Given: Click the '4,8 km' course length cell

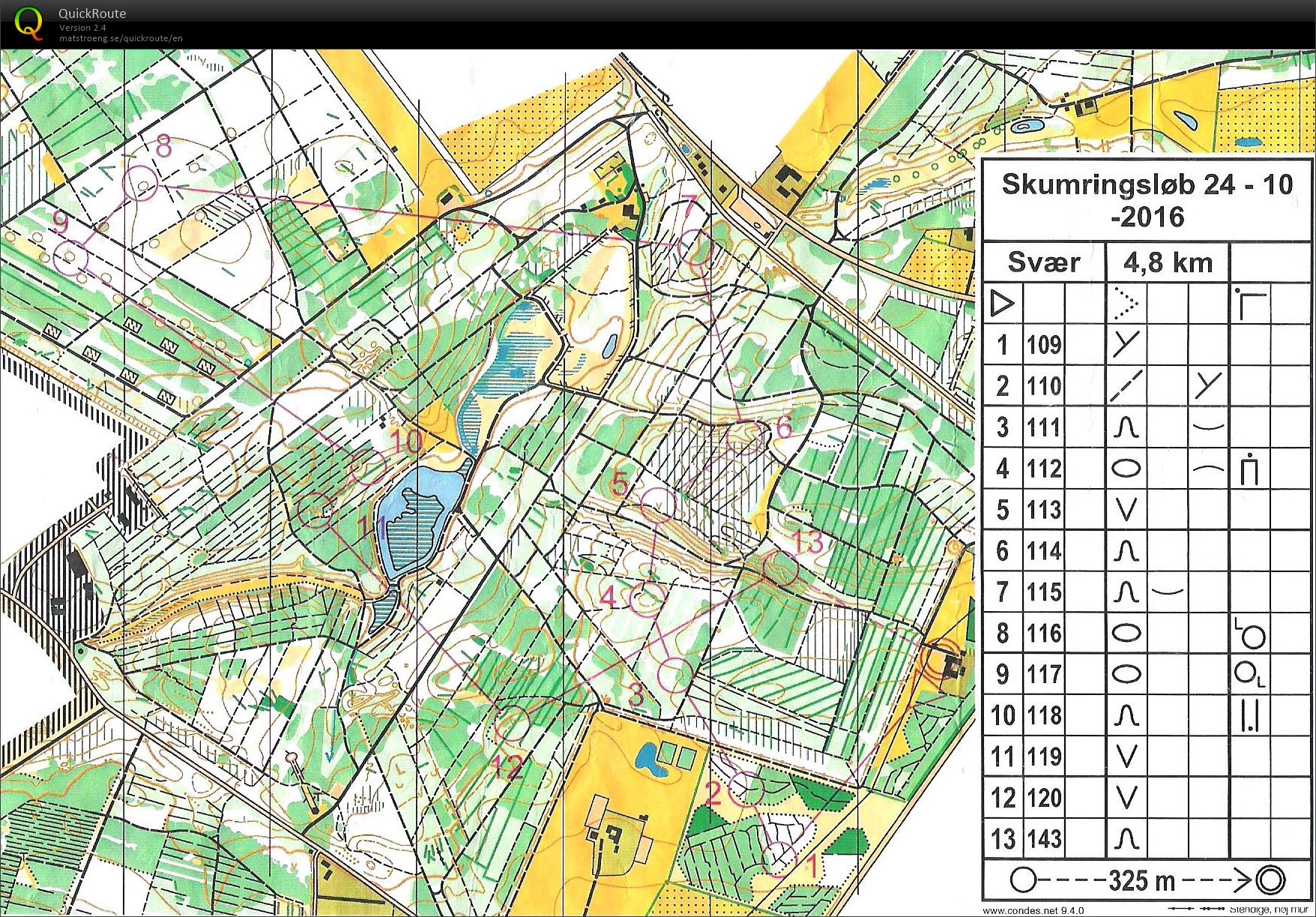Looking at the screenshot, I should (x=1168, y=262).
